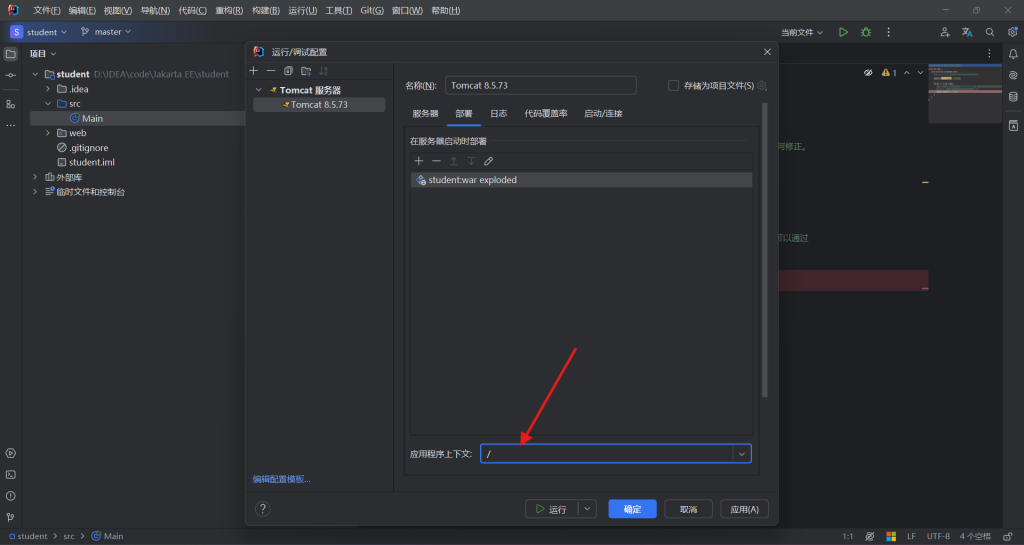The image size is (1024, 545).
Task: Open IDE settings gear icon
Action: pyautogui.click(x=1012, y=32)
